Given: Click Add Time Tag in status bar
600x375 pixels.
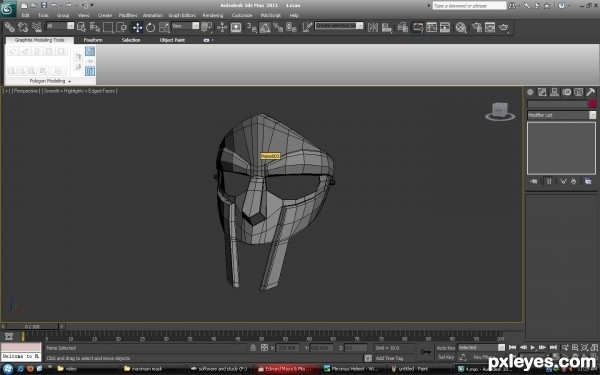Looking at the screenshot, I should [390, 358].
